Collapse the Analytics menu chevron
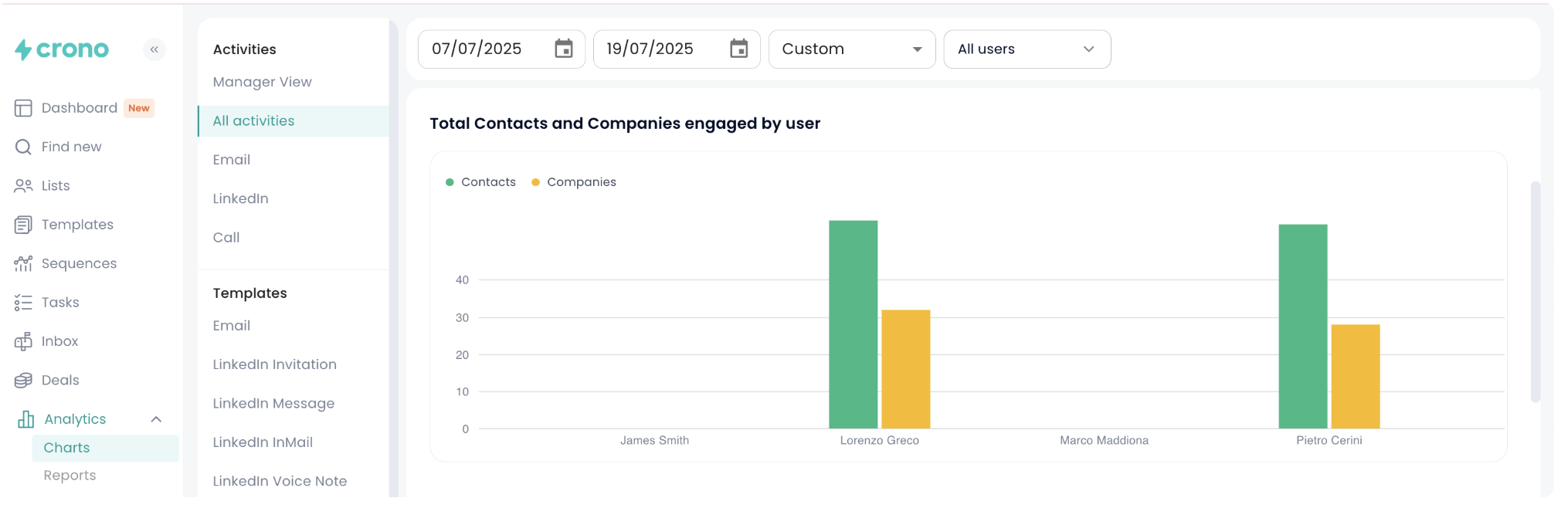This screenshot has height=508, width=1568. [156, 419]
